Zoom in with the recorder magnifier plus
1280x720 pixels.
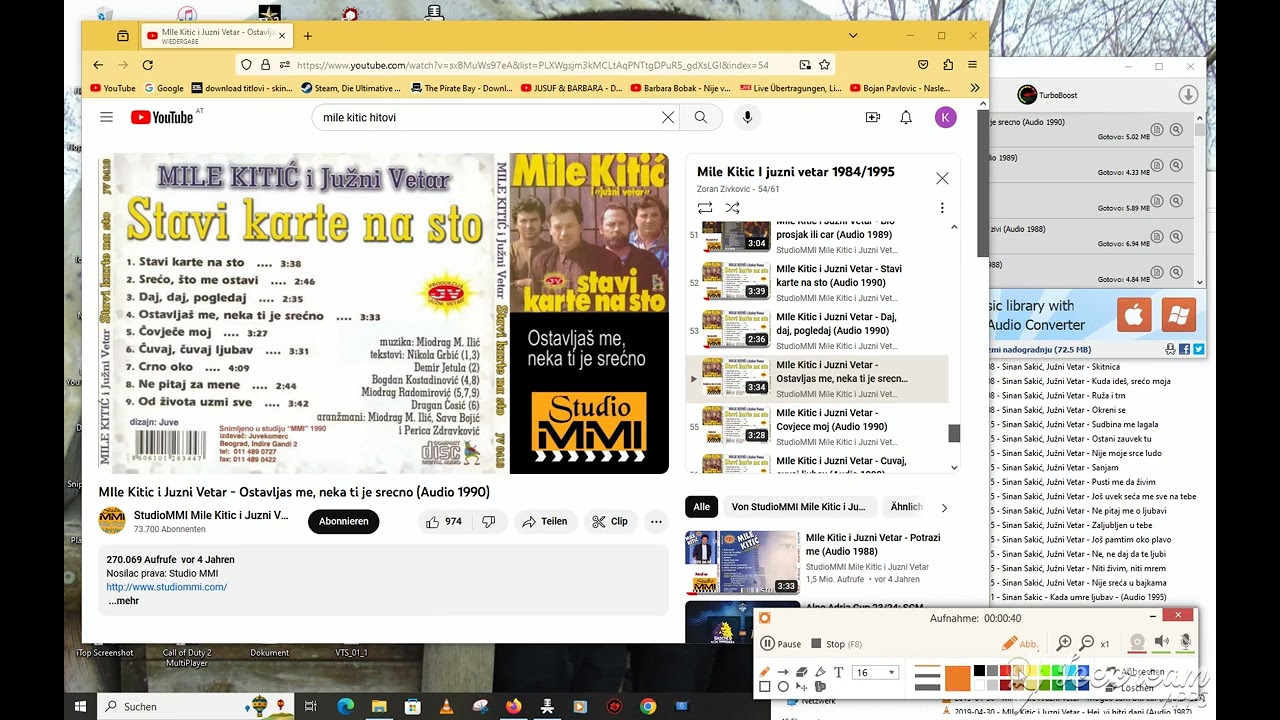tap(1064, 643)
